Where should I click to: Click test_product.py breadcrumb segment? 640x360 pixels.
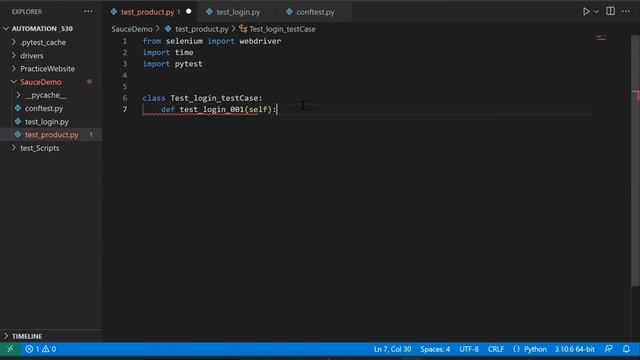coord(202,29)
